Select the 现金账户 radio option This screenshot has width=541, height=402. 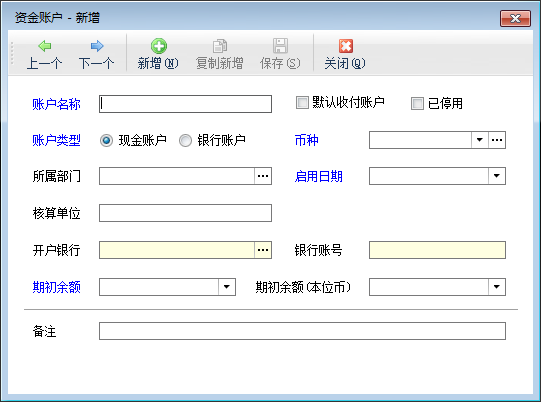[106, 140]
